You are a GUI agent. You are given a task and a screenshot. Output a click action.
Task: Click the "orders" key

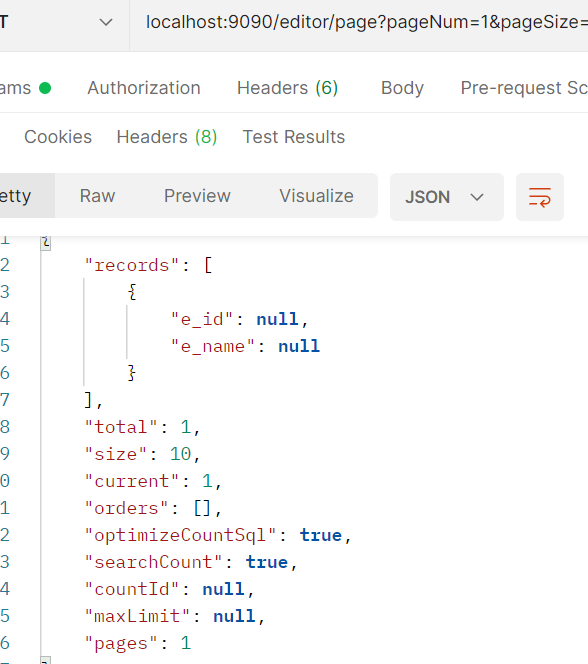126,508
